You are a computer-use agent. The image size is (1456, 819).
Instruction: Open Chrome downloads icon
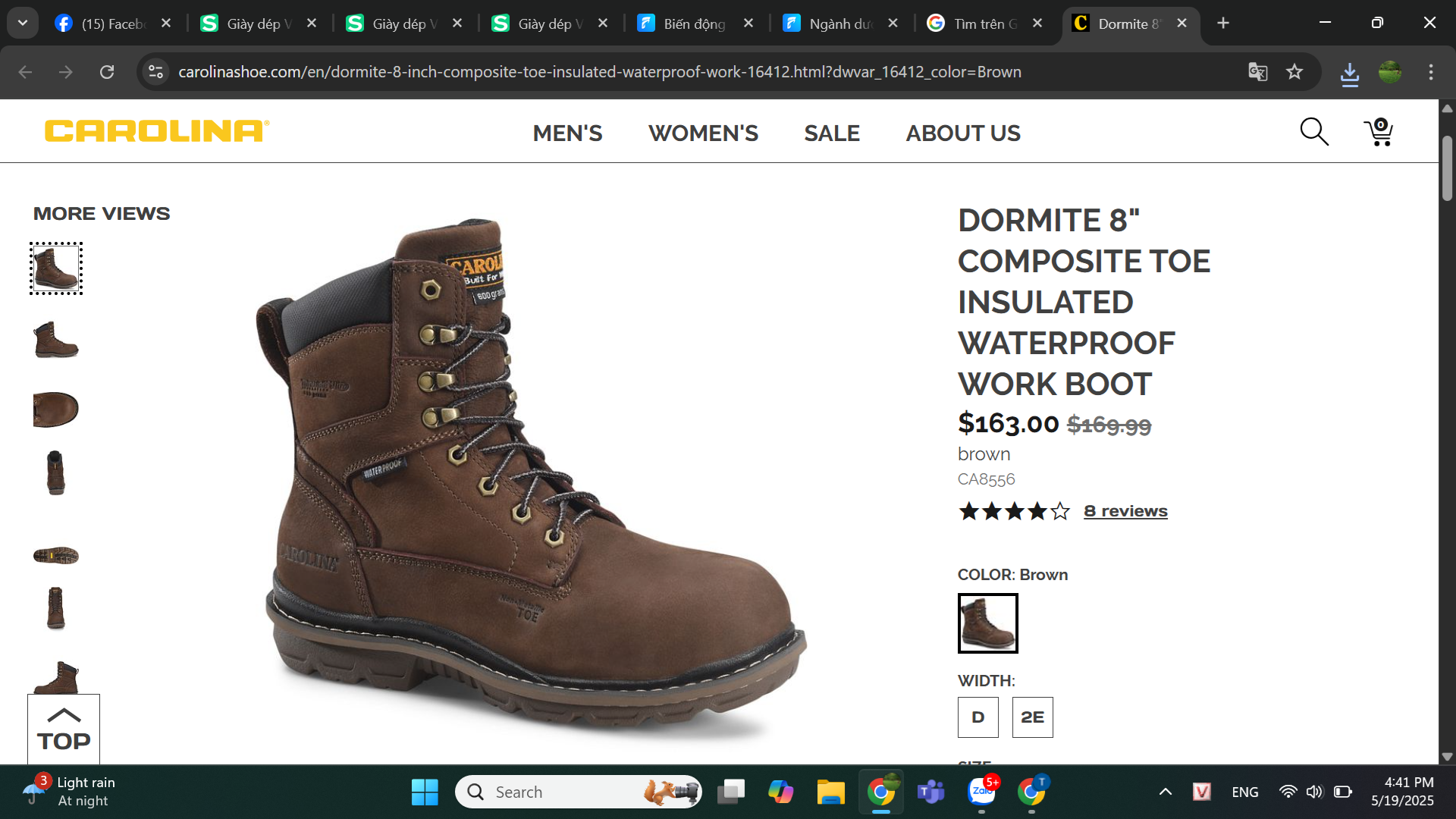point(1350,74)
